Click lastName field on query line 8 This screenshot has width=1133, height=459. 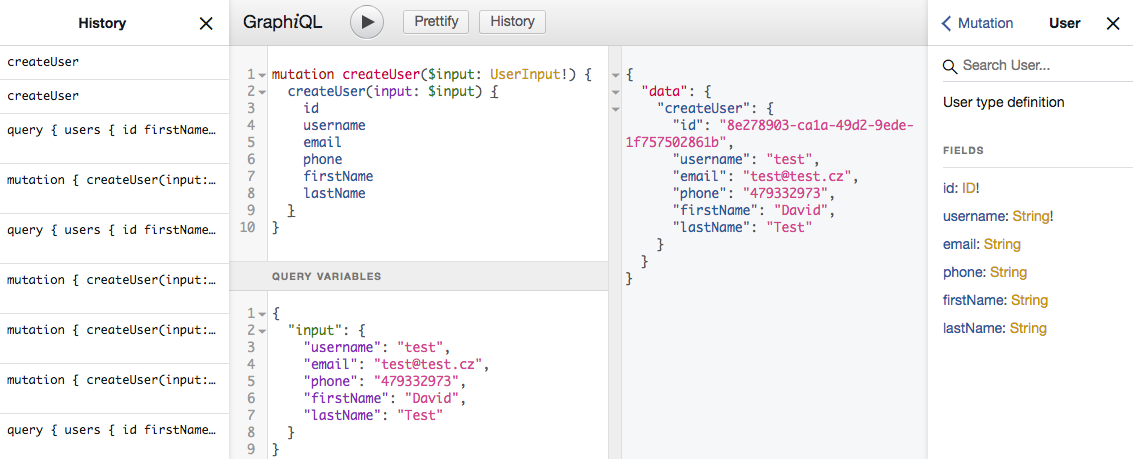point(335,194)
